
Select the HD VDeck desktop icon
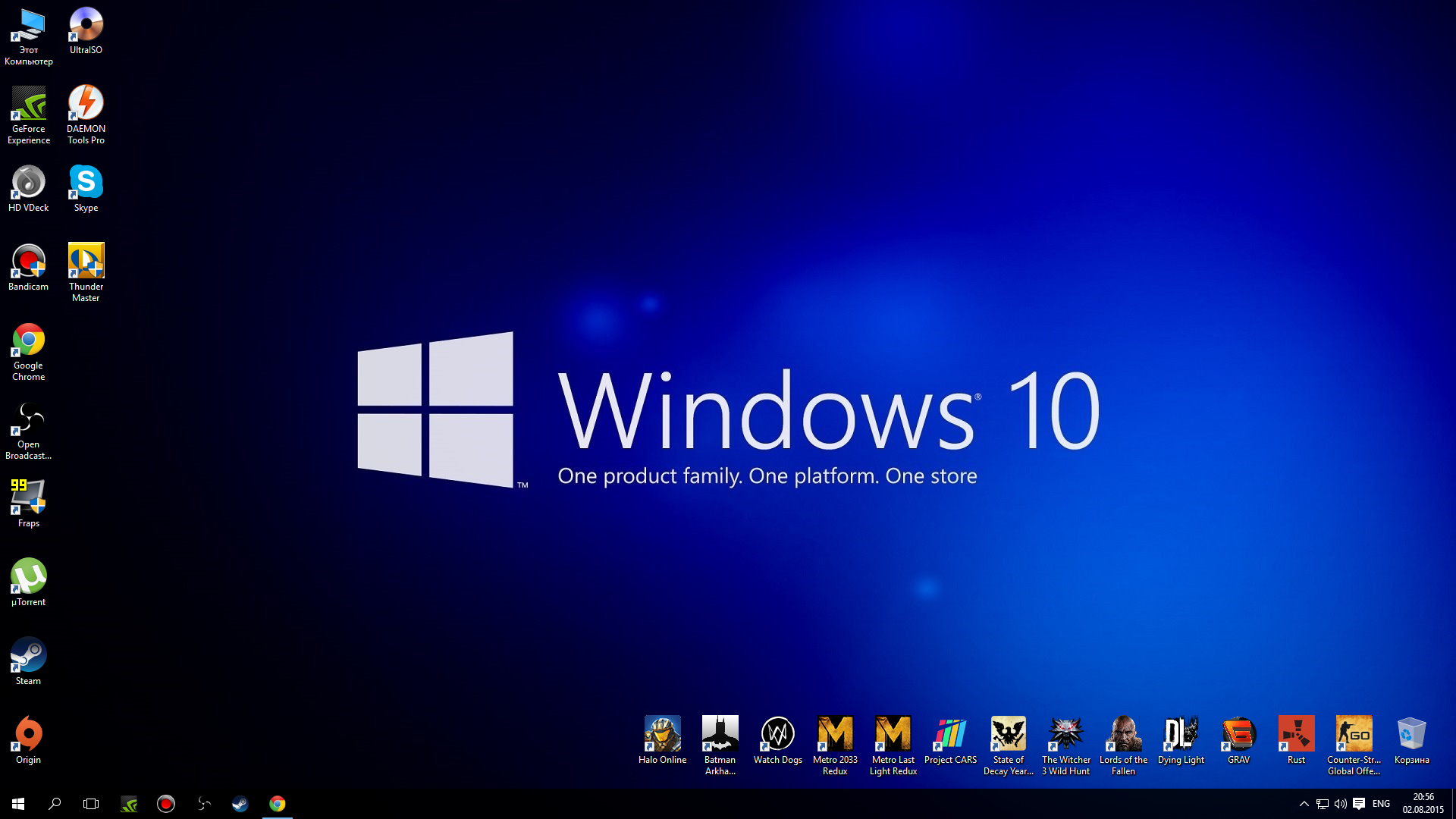[x=29, y=188]
